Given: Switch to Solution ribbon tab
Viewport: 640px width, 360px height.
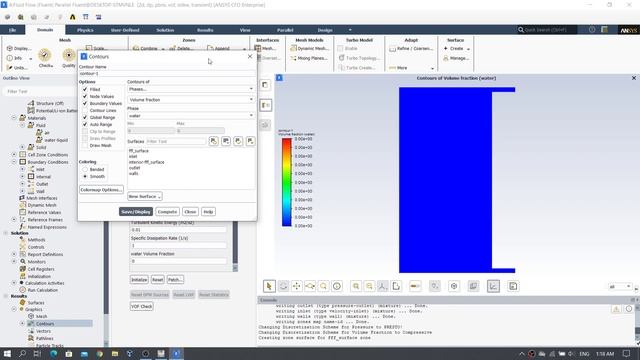Looking at the screenshot, I should [165, 30].
